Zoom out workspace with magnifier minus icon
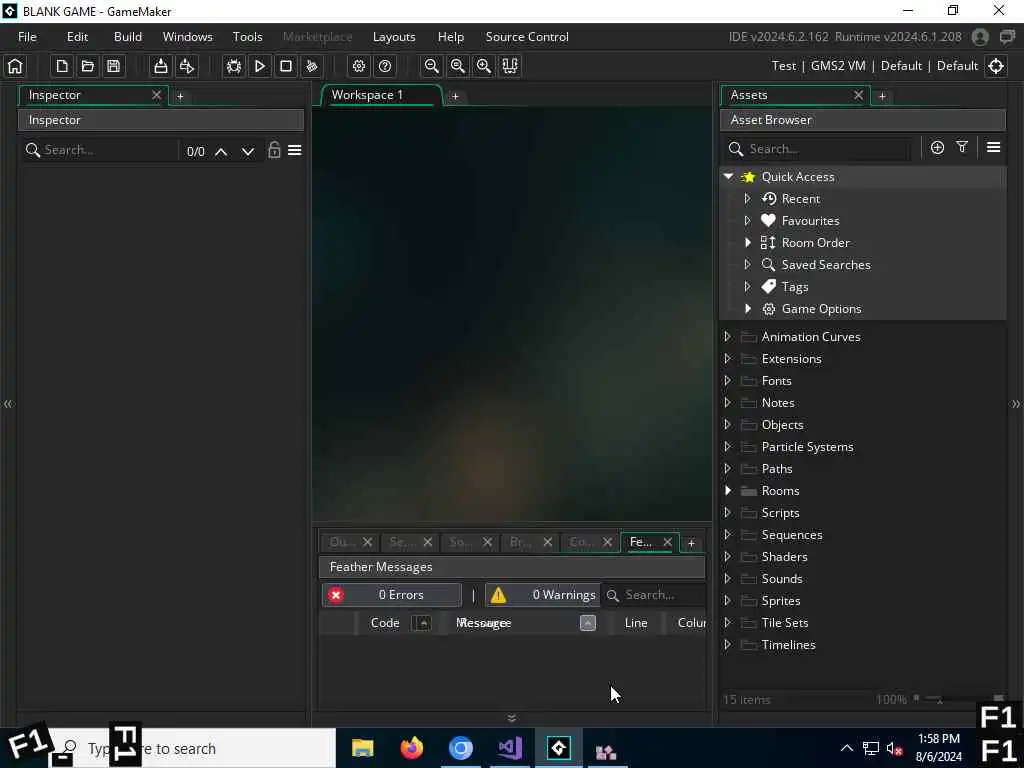Screen dimensions: 1024x768 pyautogui.click(x=432, y=66)
